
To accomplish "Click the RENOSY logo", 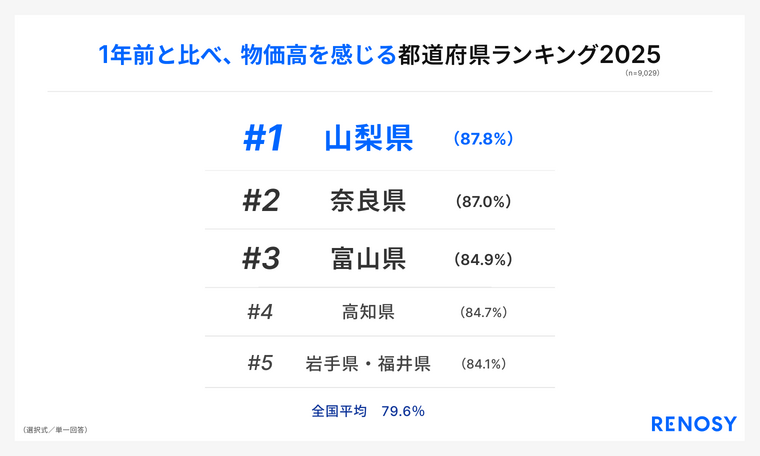I will click(693, 424).
